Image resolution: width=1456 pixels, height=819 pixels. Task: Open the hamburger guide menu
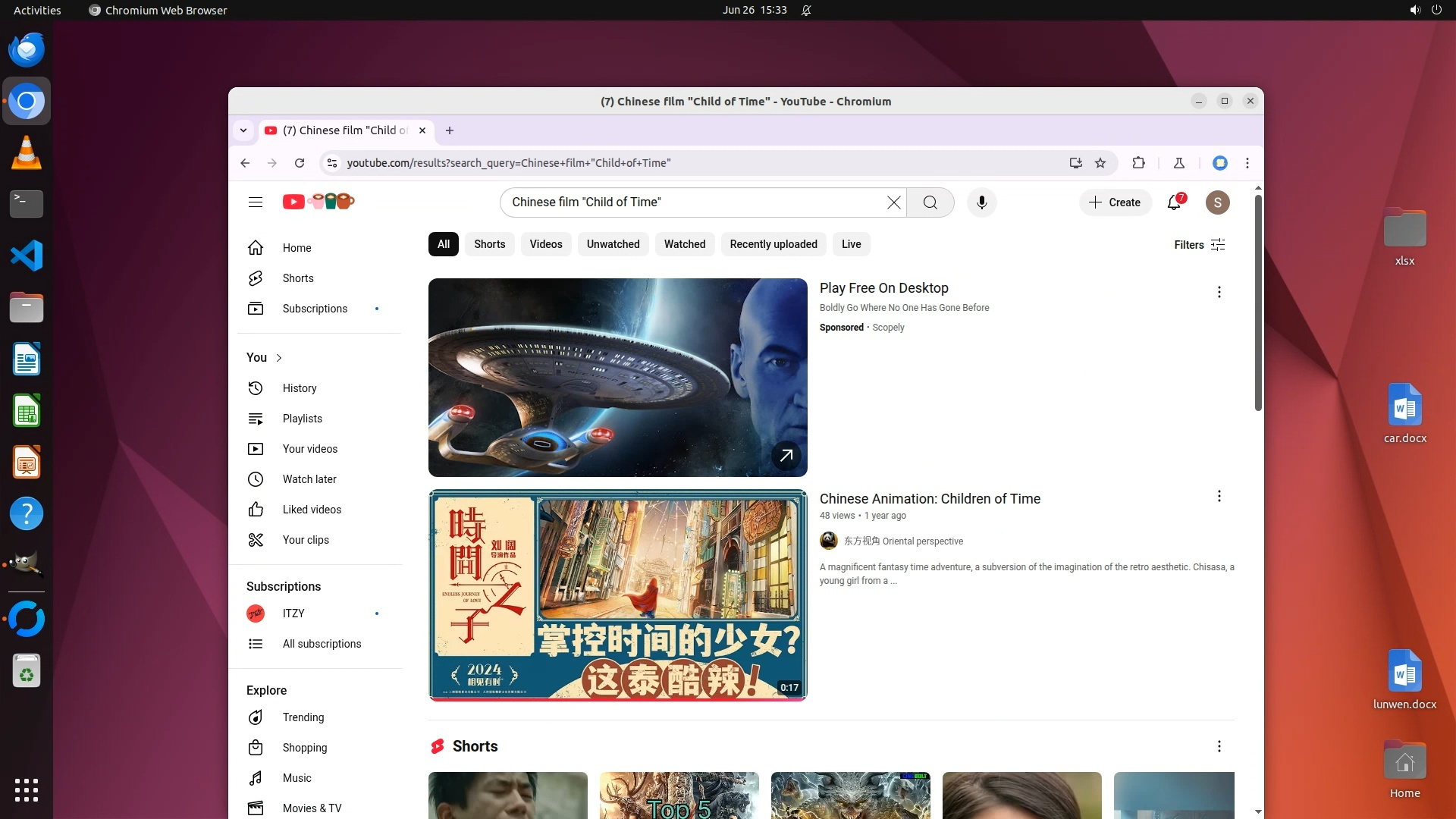coord(256,202)
